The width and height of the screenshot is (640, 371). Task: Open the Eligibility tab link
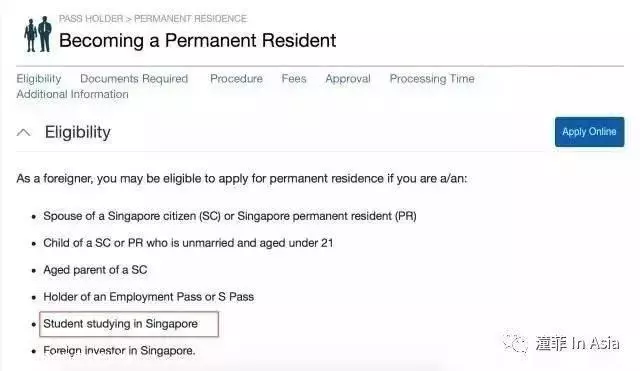click(x=39, y=79)
